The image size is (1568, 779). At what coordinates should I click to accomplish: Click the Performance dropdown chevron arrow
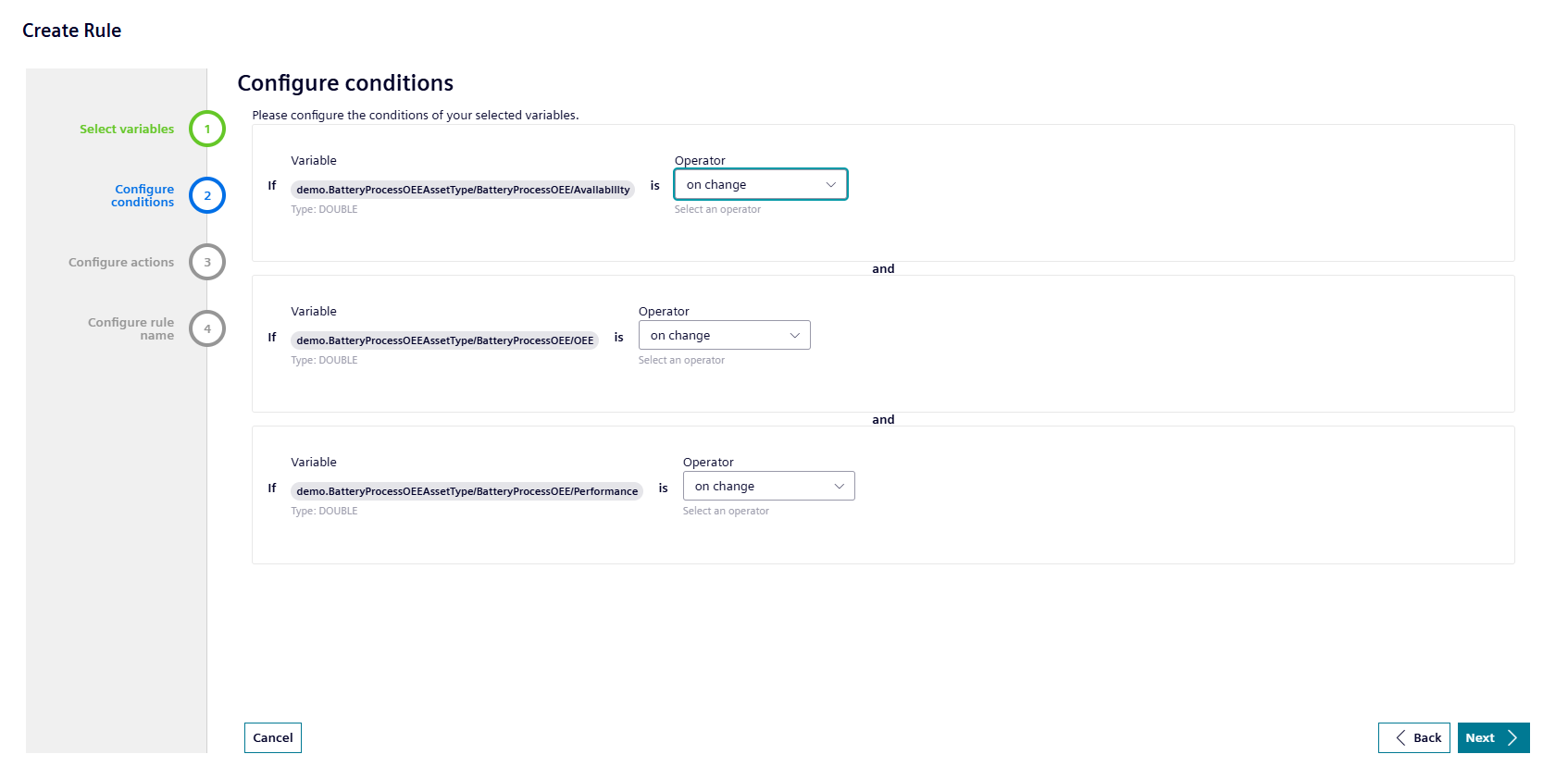pyautogui.click(x=839, y=486)
